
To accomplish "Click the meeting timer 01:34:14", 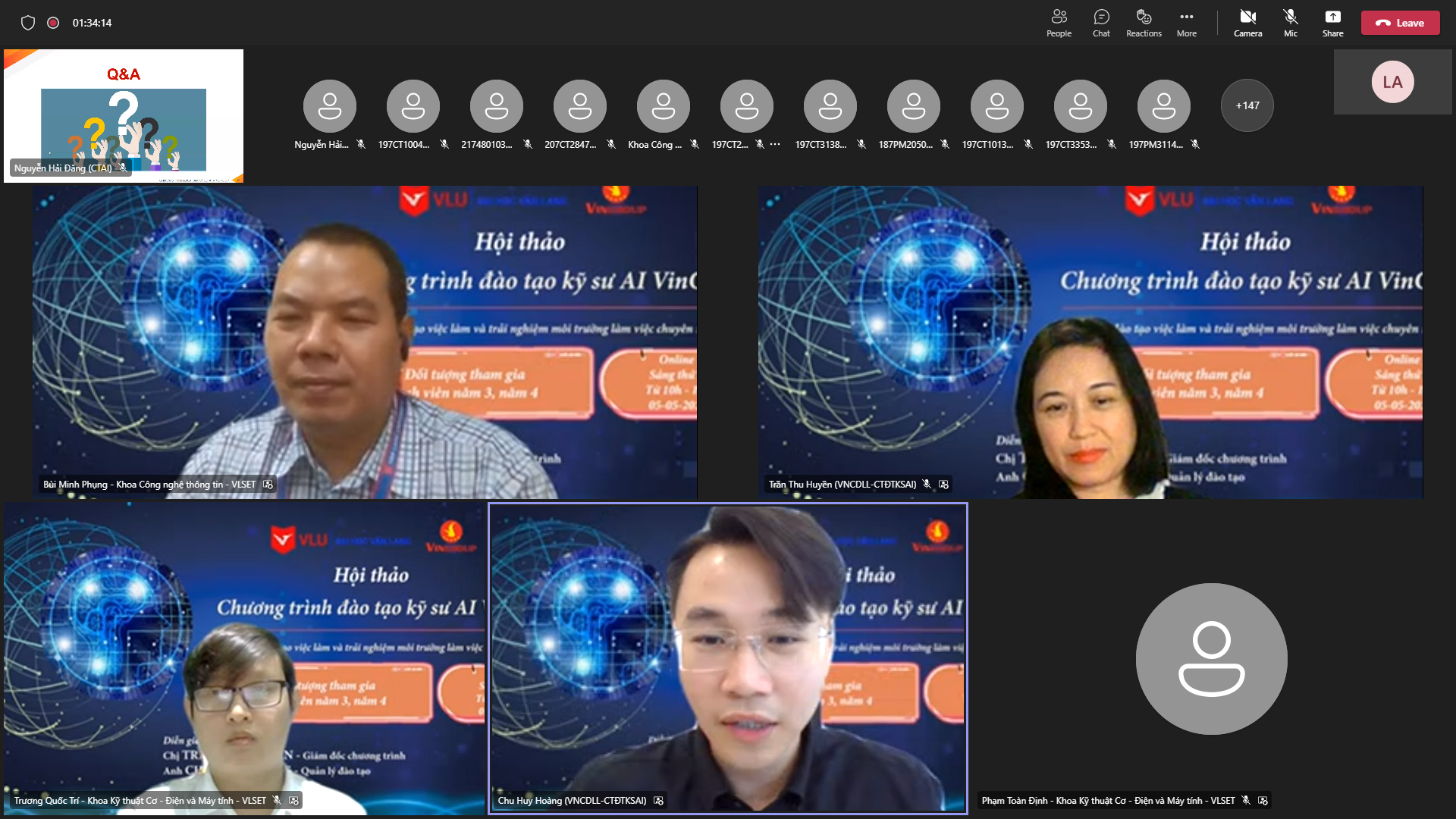I will coord(92,23).
